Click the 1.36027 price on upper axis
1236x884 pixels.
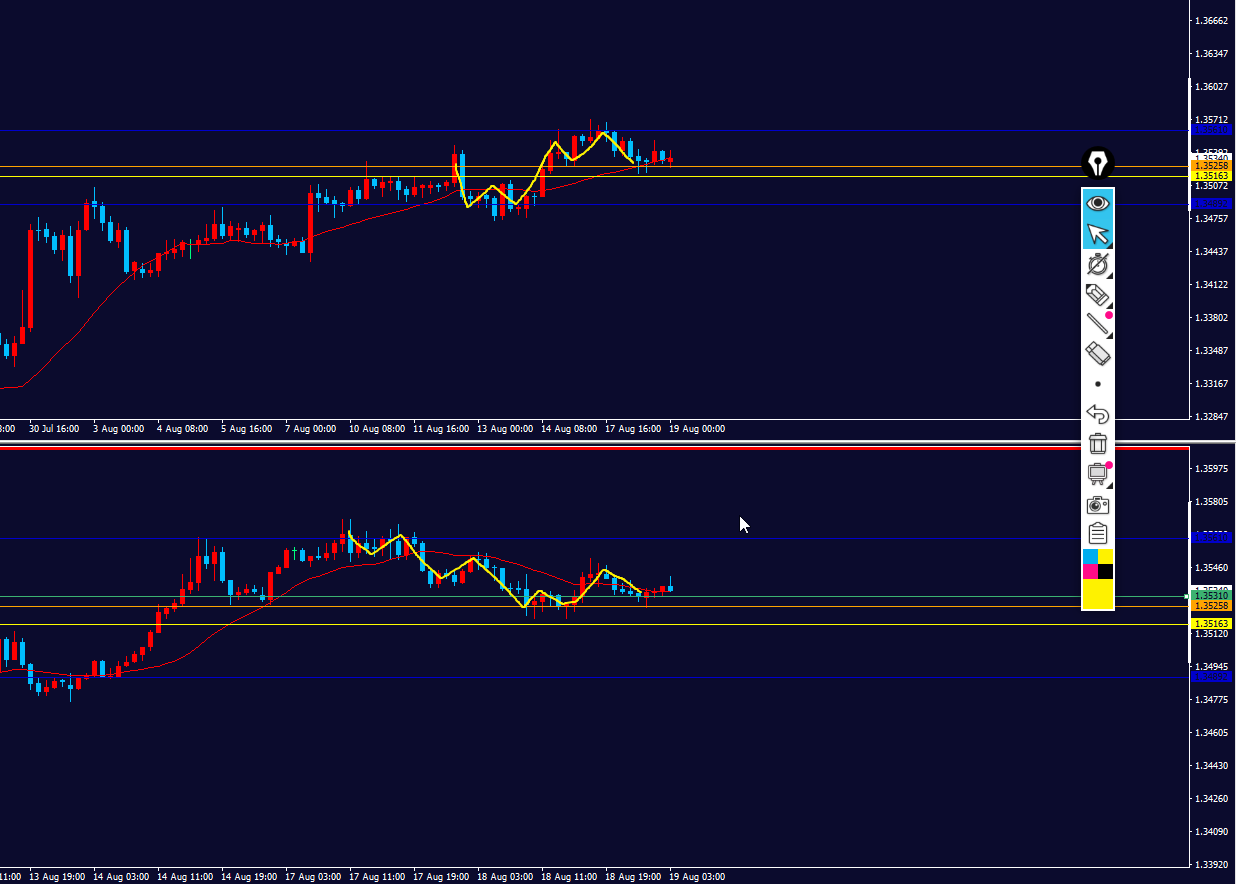[x=1212, y=86]
